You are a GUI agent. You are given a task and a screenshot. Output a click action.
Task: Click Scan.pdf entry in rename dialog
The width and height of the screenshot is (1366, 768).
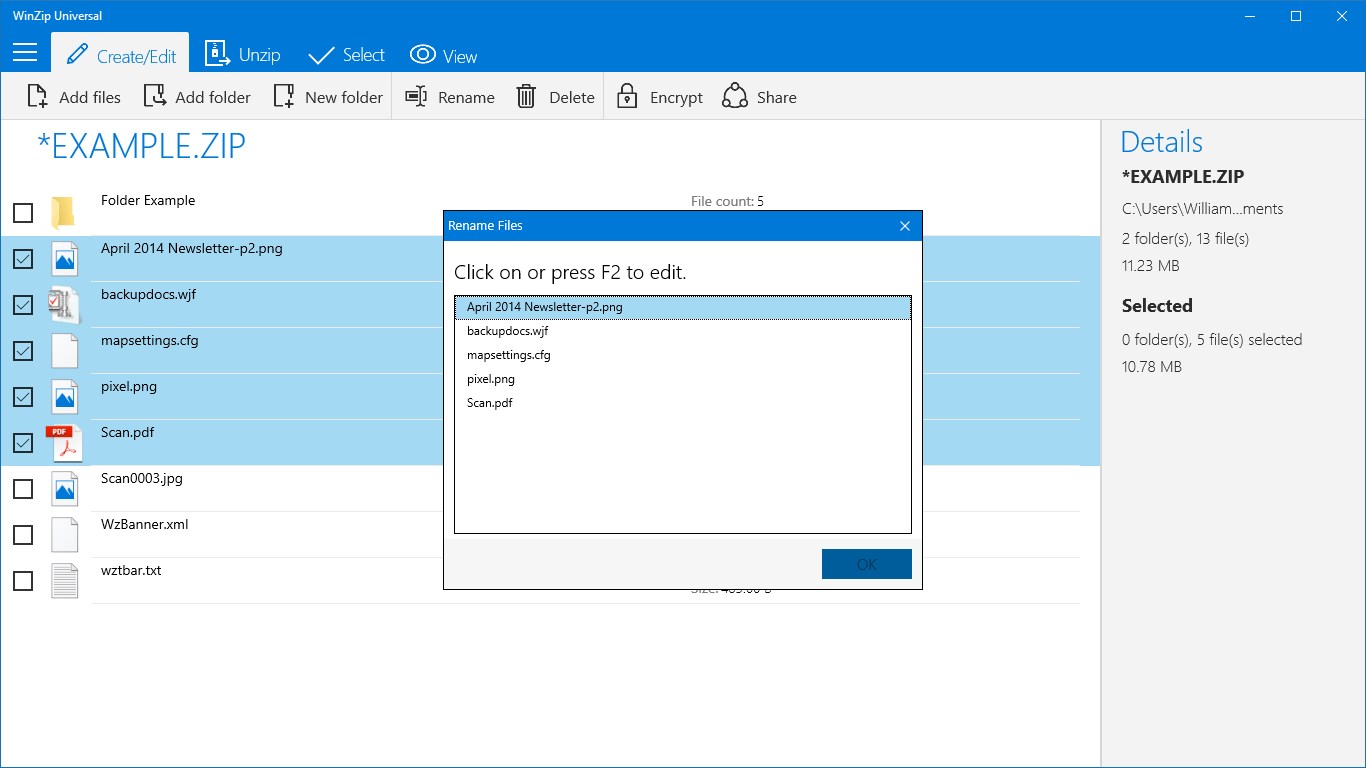[x=490, y=403]
